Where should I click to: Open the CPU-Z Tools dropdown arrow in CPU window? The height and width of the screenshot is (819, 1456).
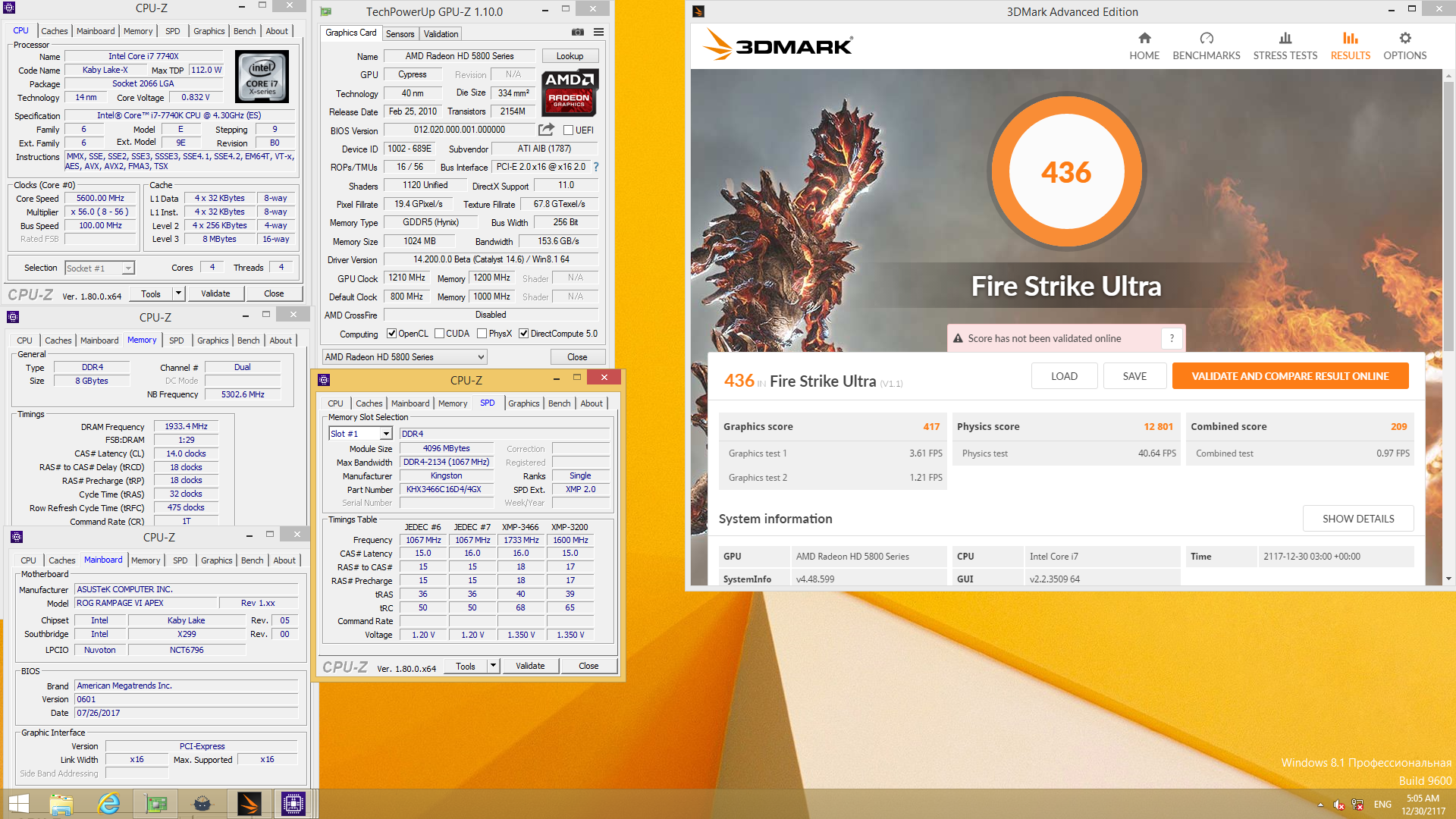pyautogui.click(x=178, y=293)
